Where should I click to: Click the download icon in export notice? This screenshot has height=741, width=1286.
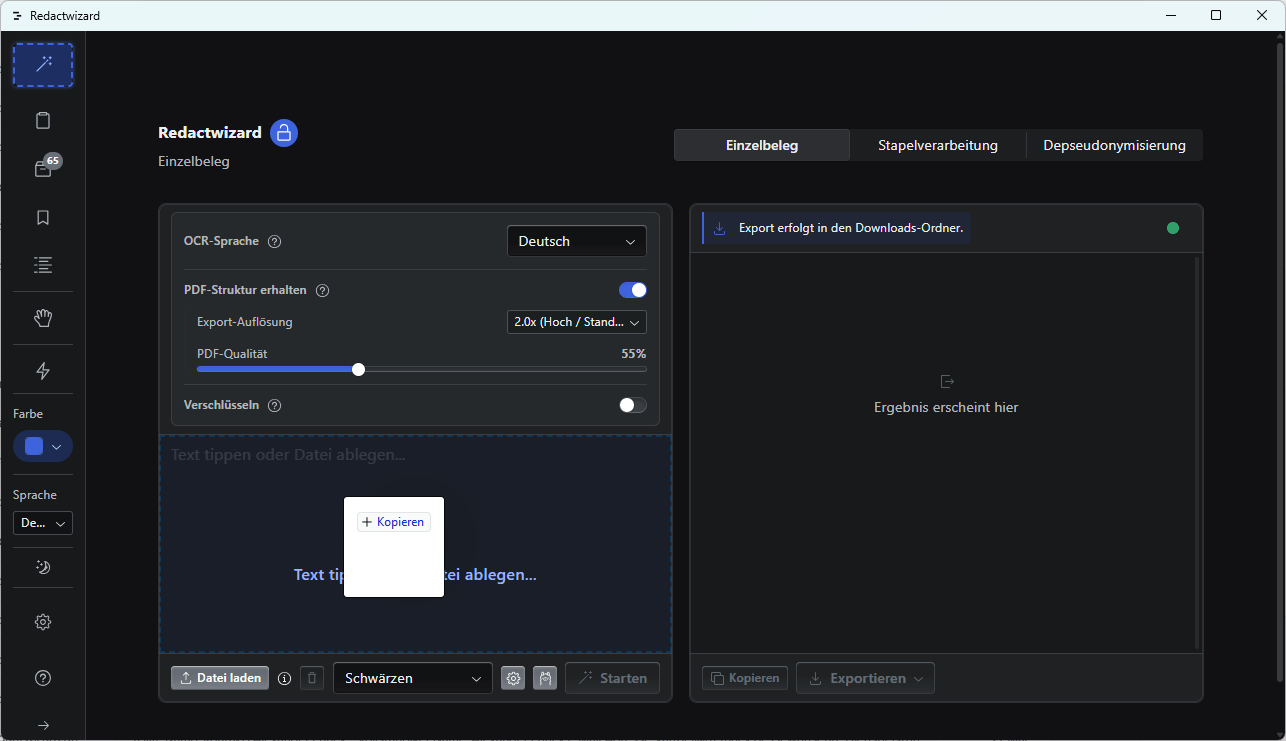(x=720, y=228)
